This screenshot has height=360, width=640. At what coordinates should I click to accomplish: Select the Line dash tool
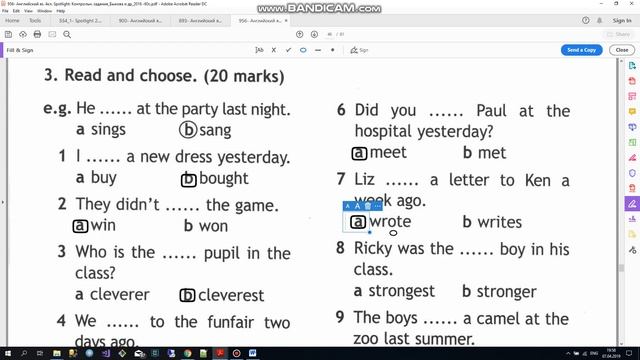pos(318,50)
